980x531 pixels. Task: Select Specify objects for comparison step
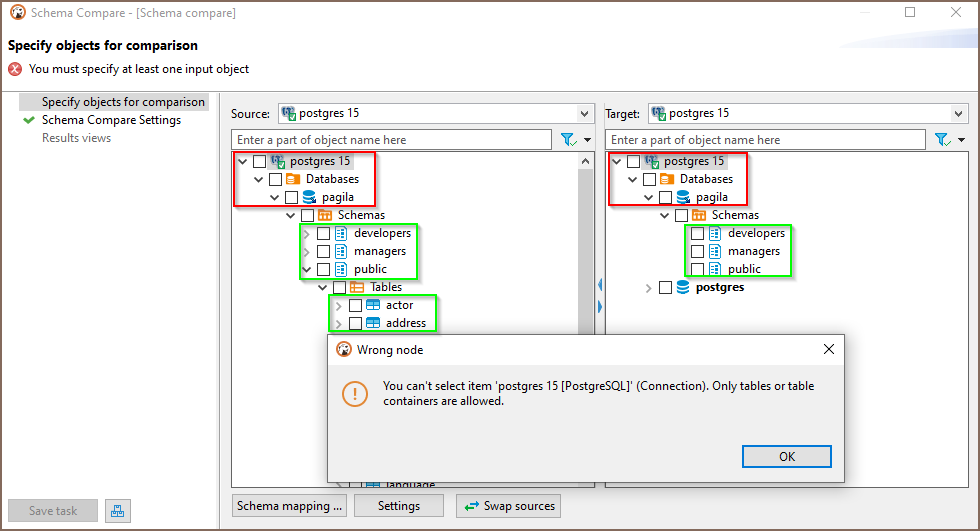pyautogui.click(x=122, y=102)
